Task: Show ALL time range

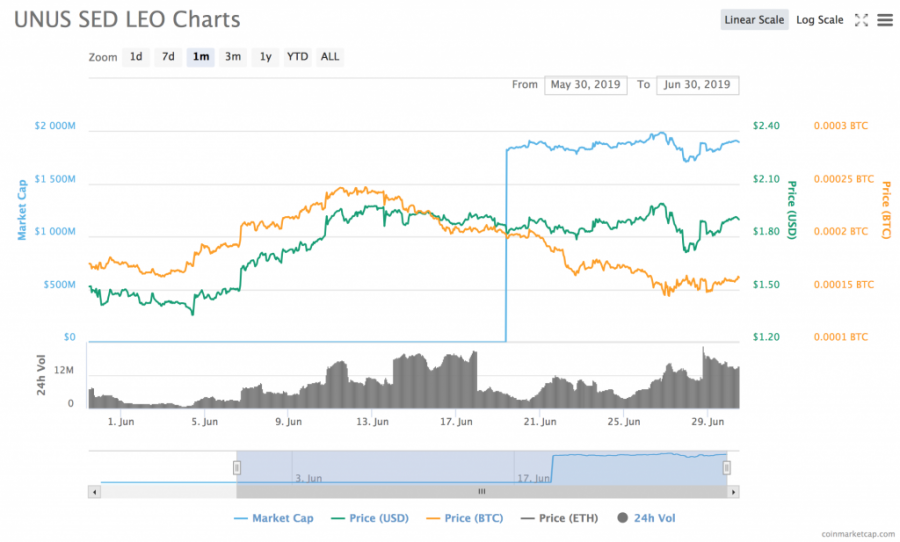Action: (x=330, y=57)
